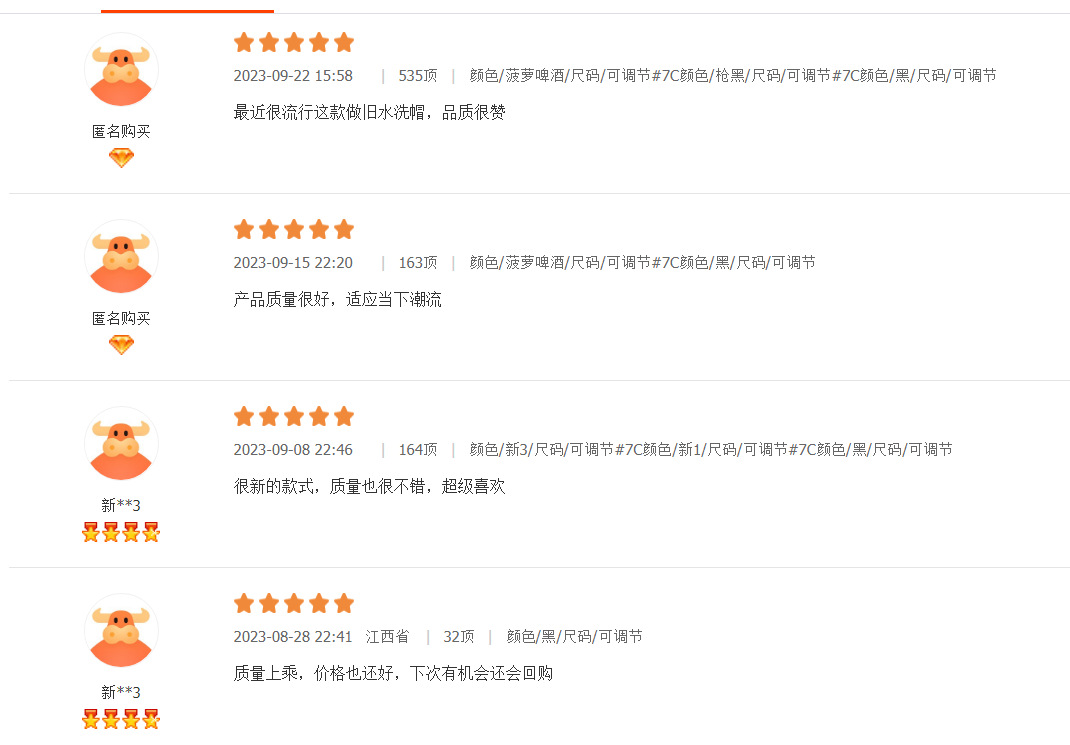Upvote the review with 535顶

(x=418, y=76)
